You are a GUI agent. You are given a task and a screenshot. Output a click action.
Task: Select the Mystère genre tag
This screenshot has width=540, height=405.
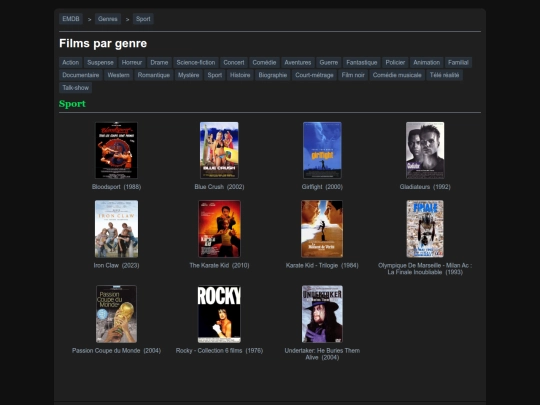click(x=188, y=75)
